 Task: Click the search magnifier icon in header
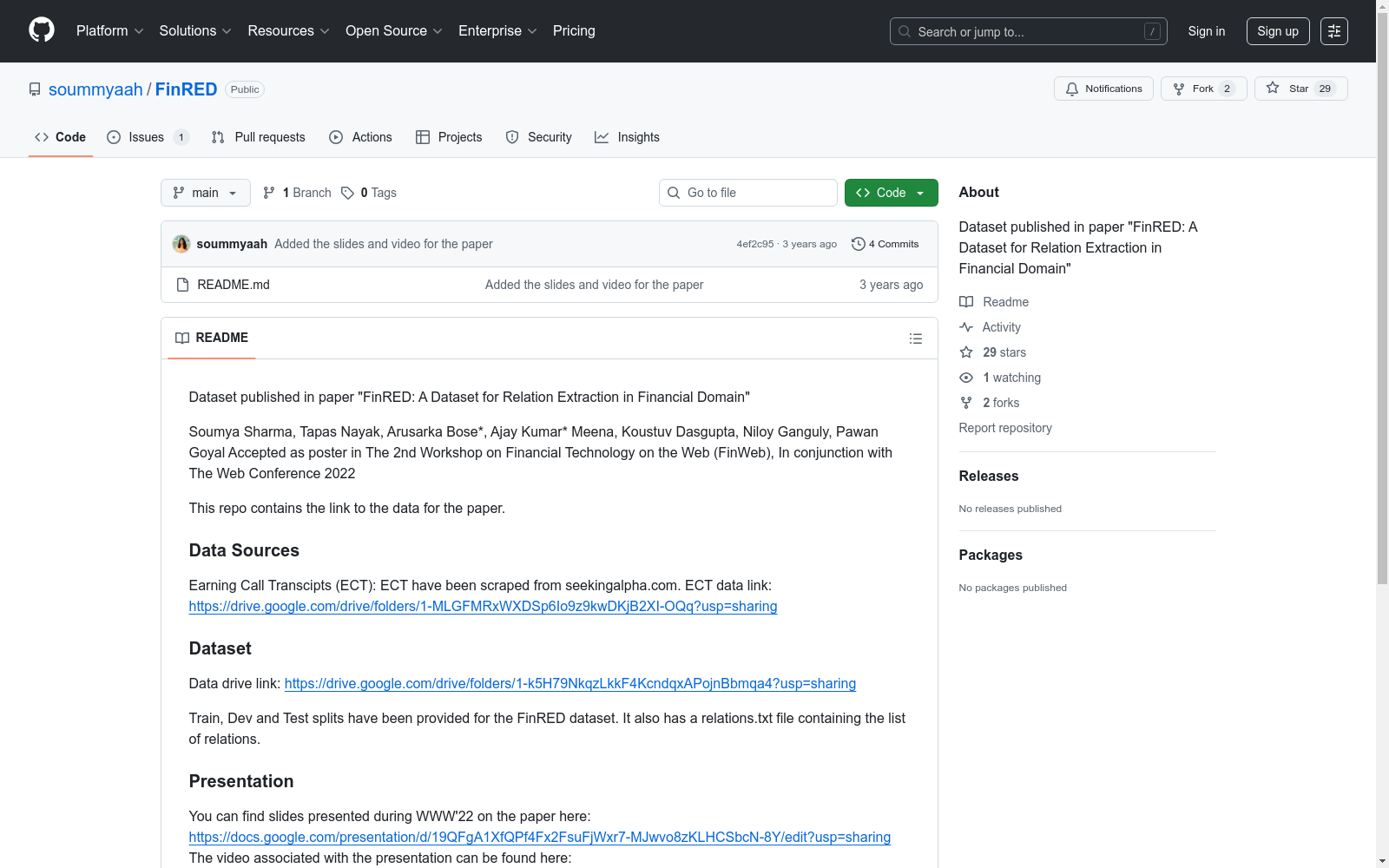pyautogui.click(x=905, y=31)
